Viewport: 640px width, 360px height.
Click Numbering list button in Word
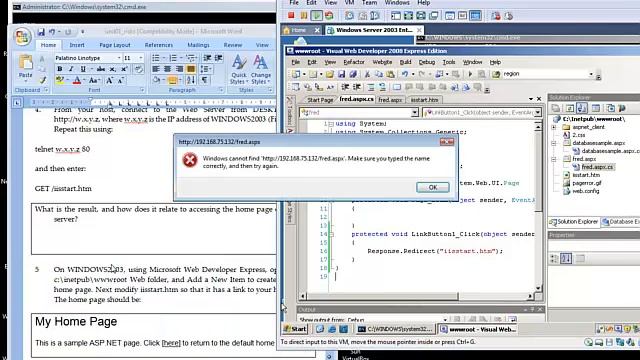tap(173, 58)
